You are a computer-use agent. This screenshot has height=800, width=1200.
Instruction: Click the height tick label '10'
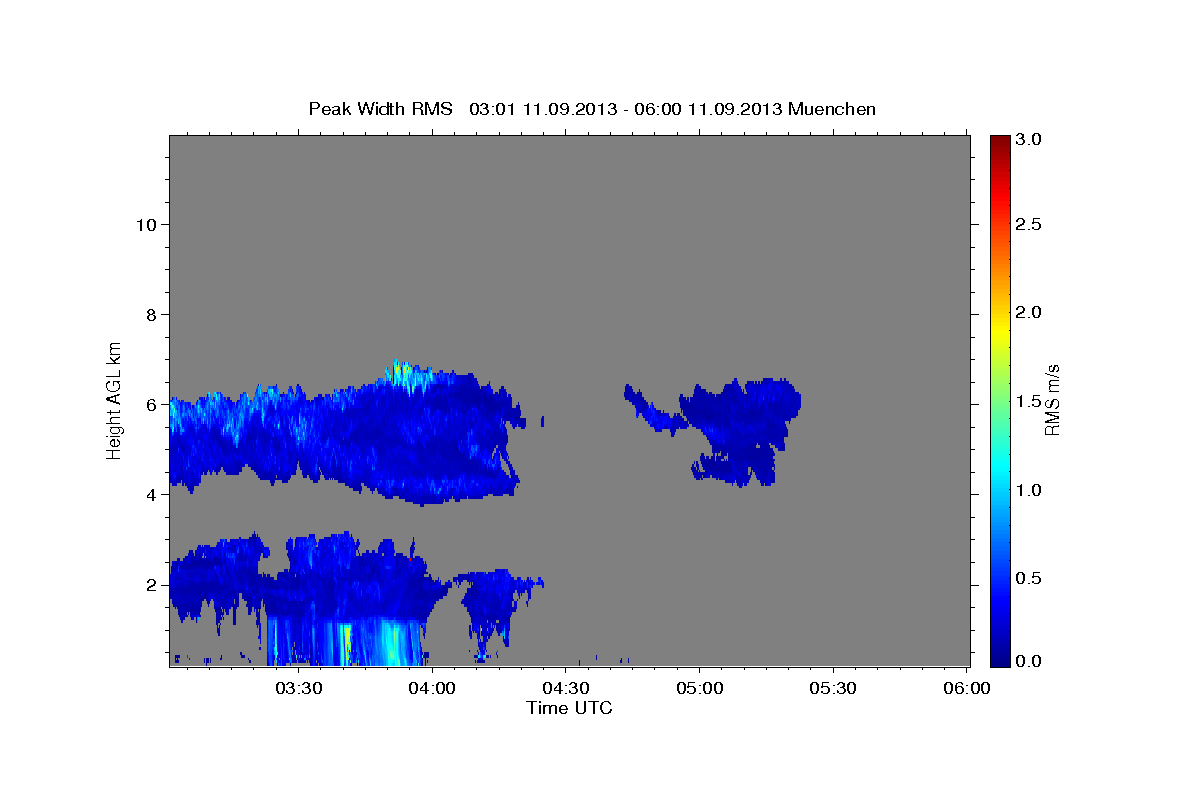pos(146,225)
